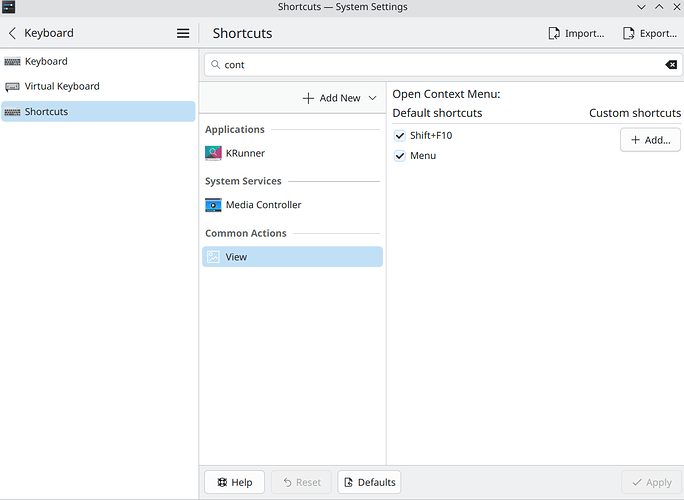The width and height of the screenshot is (684, 500).
Task: Click the Shortcuts icon in the sidebar
Action: pos(12,112)
